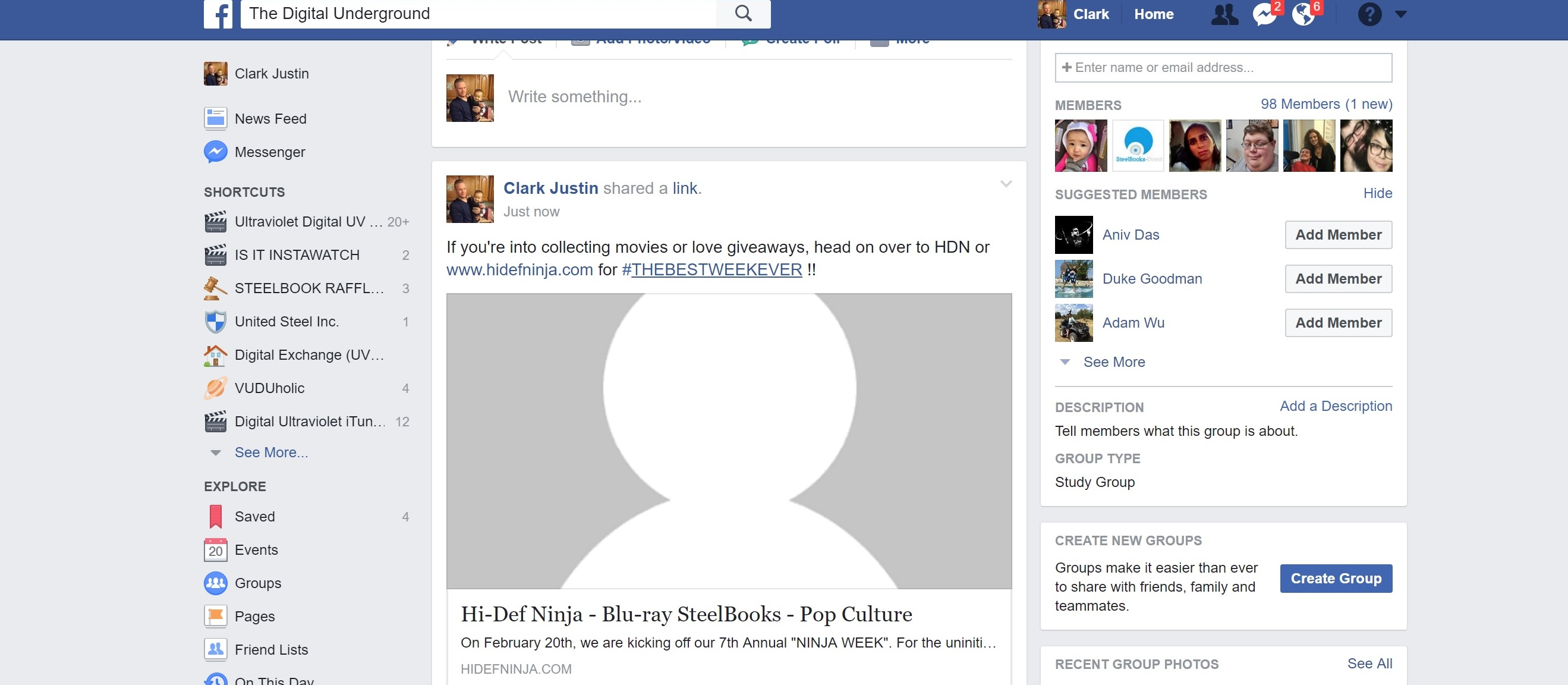Add Member Aniv Das
1568x685 pixels.
[x=1338, y=235]
